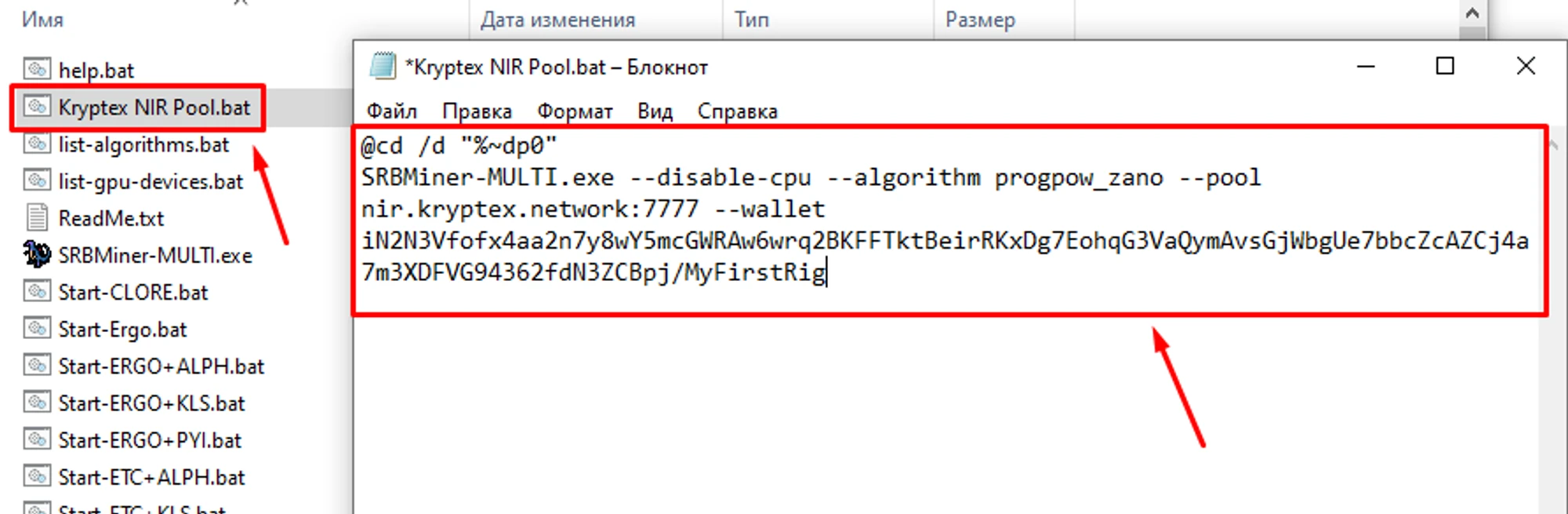Viewport: 1568px width, 514px height.
Task: Sort files by the Имя column header
Action: pos(42,20)
